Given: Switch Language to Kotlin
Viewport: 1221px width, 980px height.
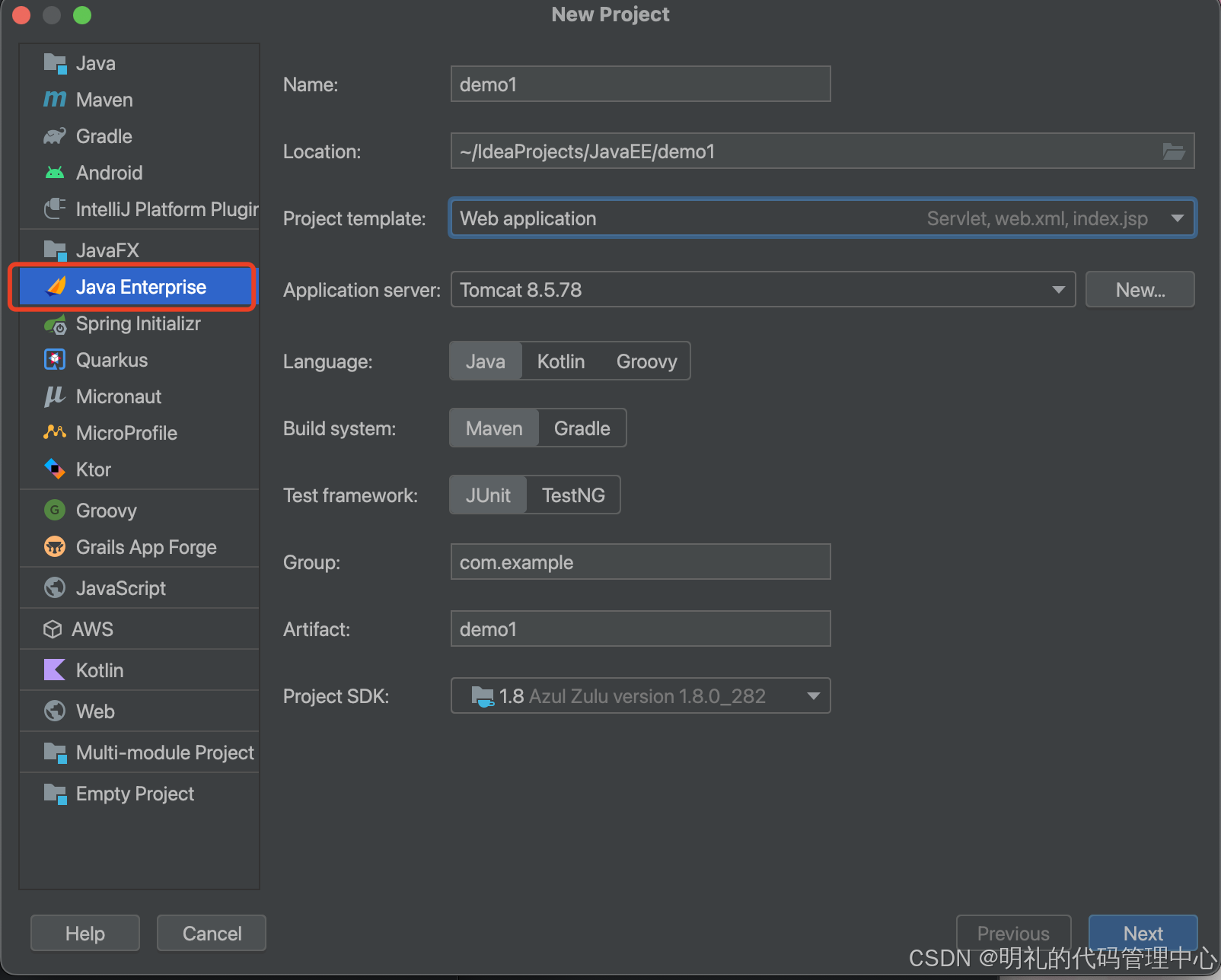Looking at the screenshot, I should (560, 361).
